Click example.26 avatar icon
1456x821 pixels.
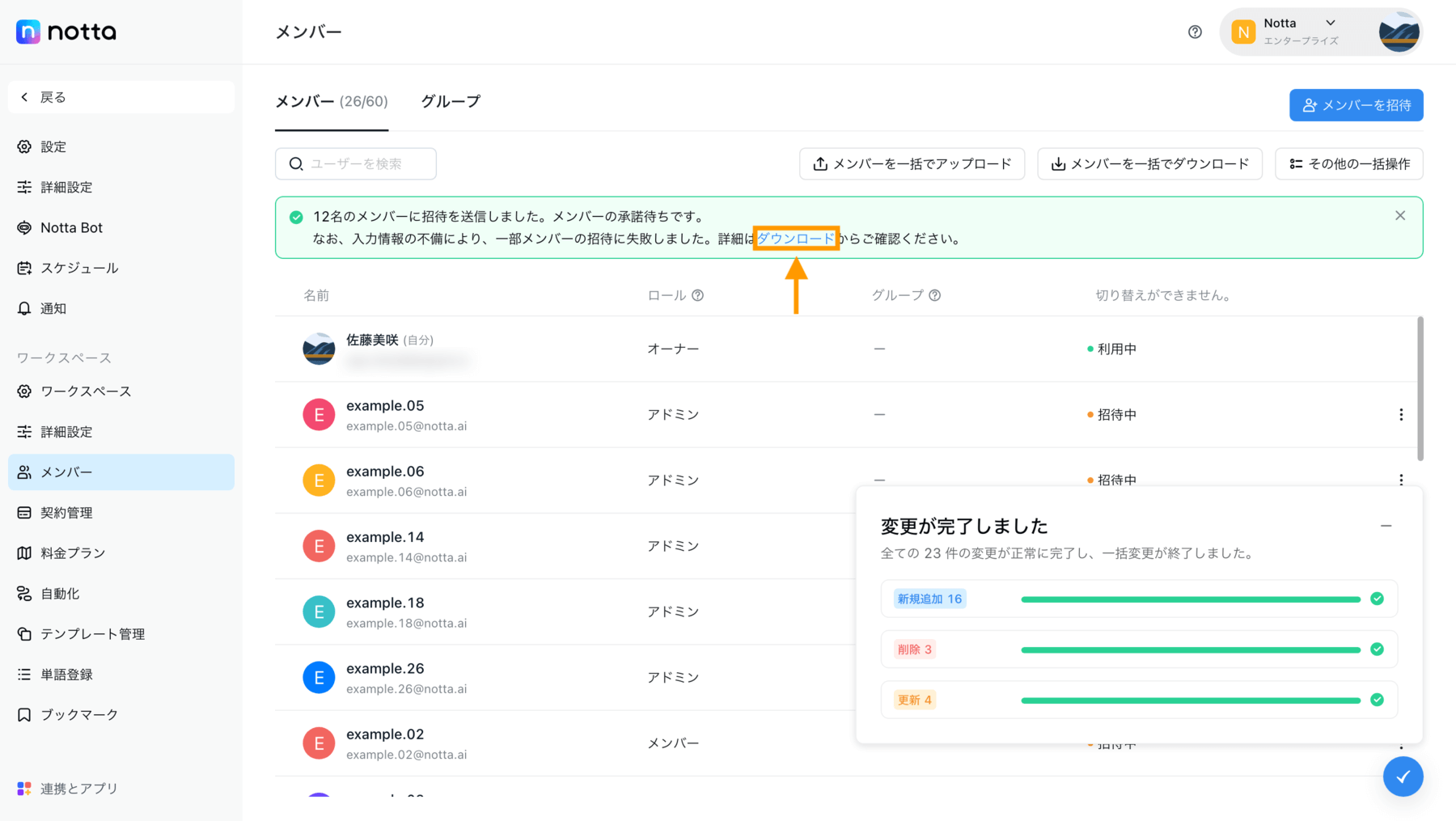click(319, 677)
